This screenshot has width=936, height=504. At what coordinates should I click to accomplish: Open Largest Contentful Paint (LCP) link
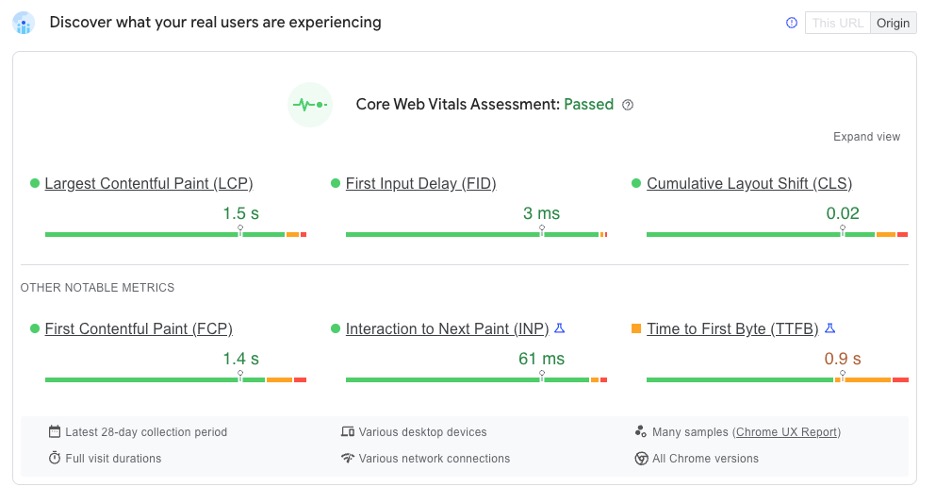click(149, 184)
